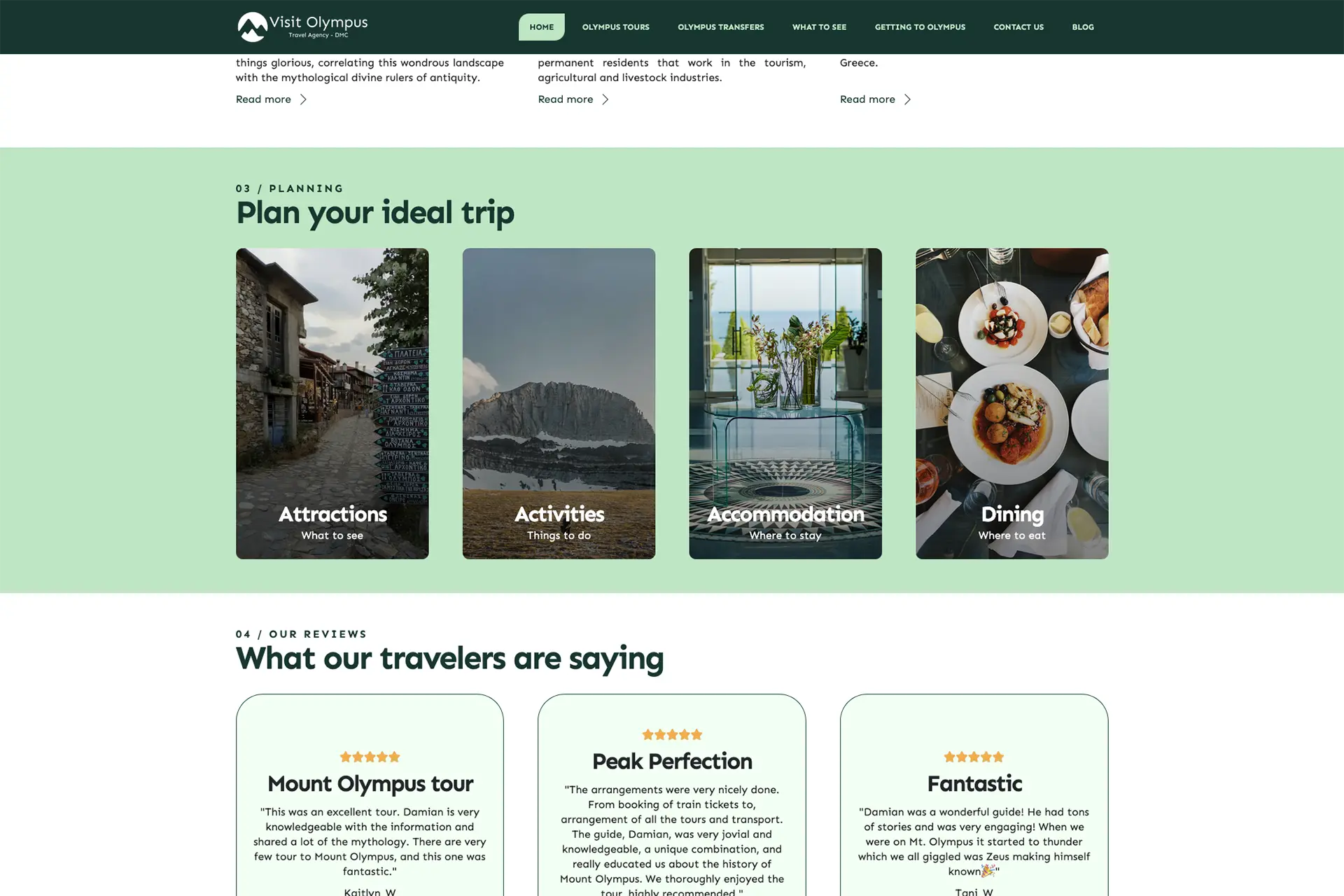This screenshot has width=1344, height=896.
Task: Open the What To See section
Action: [819, 27]
